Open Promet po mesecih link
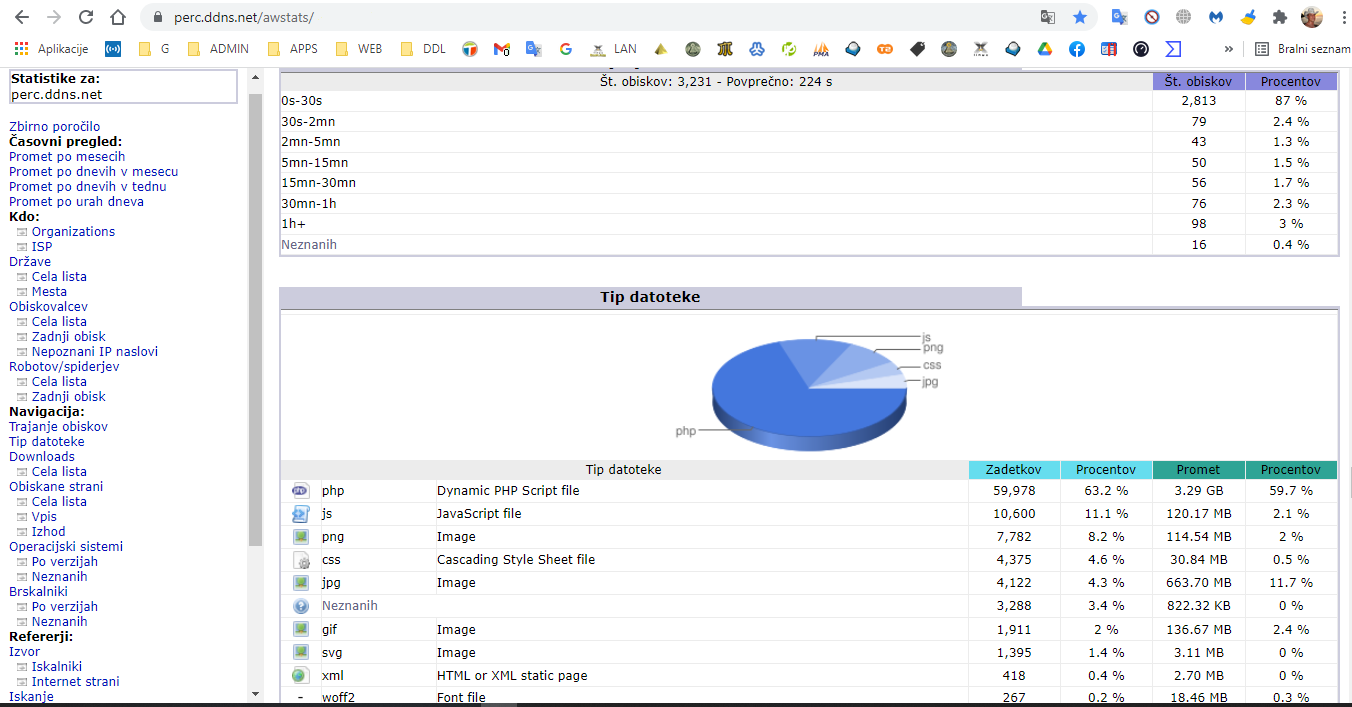Viewport: 1352px width, 707px height. (x=67, y=156)
